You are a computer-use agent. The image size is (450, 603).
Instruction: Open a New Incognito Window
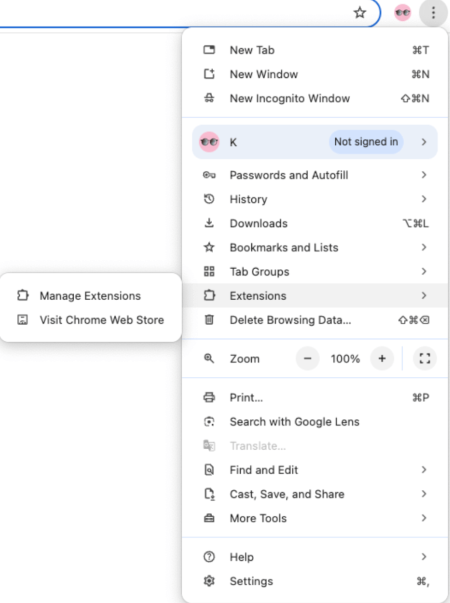(x=315, y=98)
